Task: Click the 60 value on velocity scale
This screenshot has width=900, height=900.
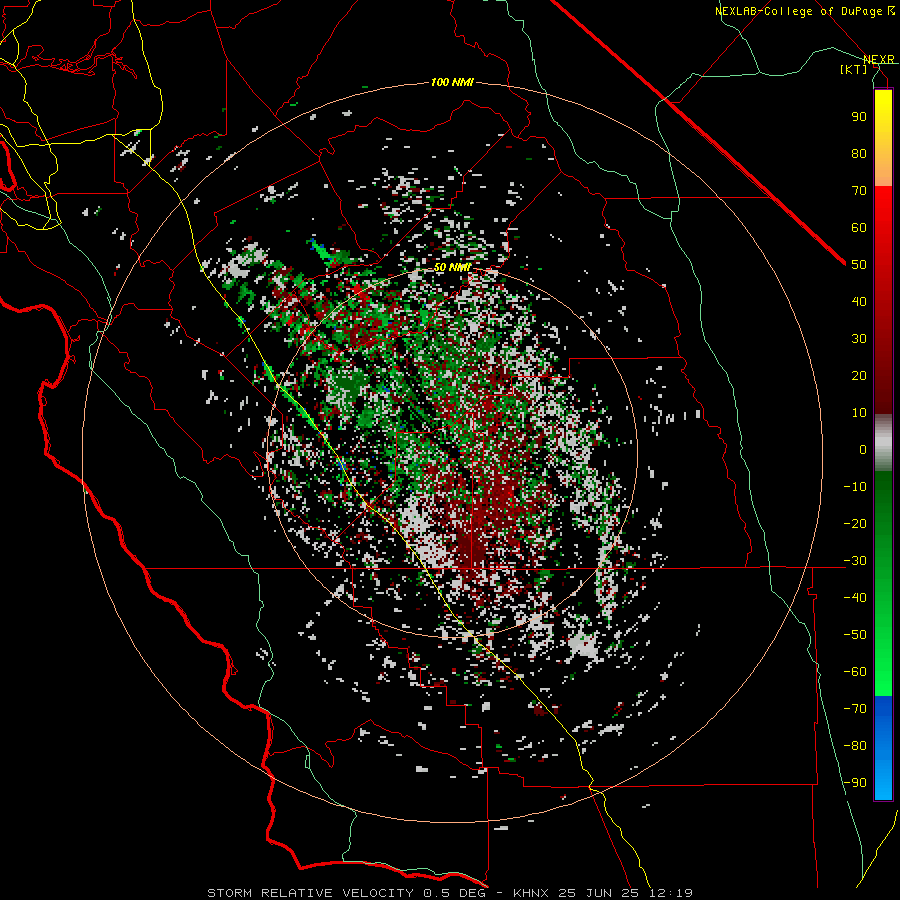Action: point(859,227)
